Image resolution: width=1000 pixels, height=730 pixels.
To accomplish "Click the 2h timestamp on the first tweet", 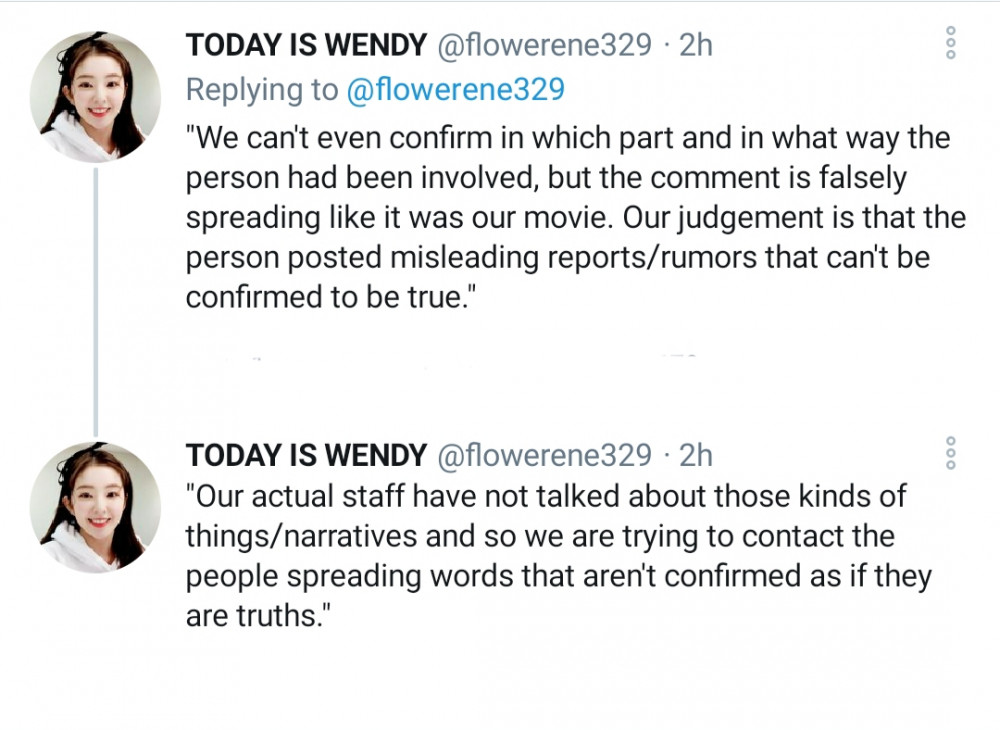I will tap(695, 45).
